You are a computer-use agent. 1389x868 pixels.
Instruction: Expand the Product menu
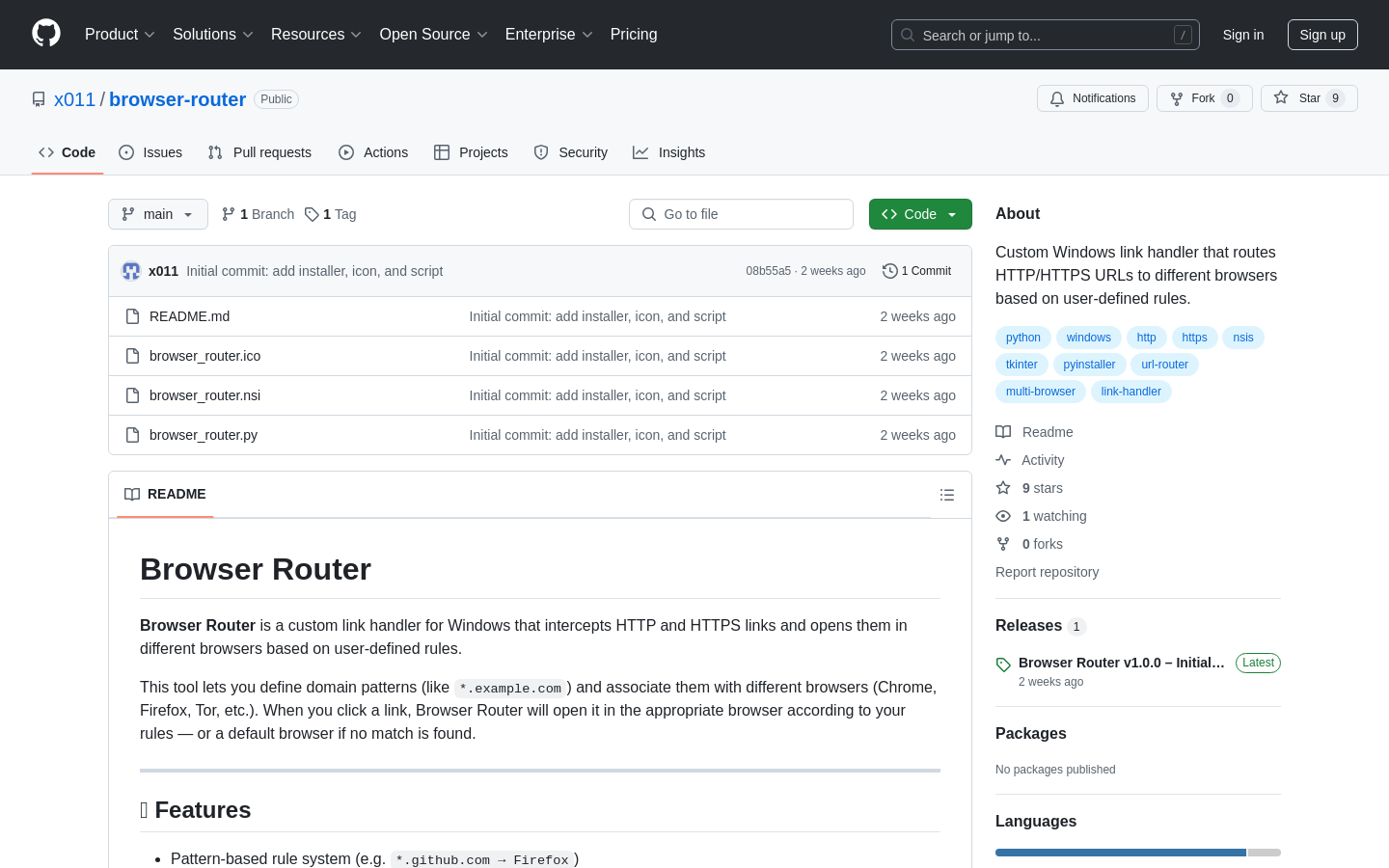[120, 35]
